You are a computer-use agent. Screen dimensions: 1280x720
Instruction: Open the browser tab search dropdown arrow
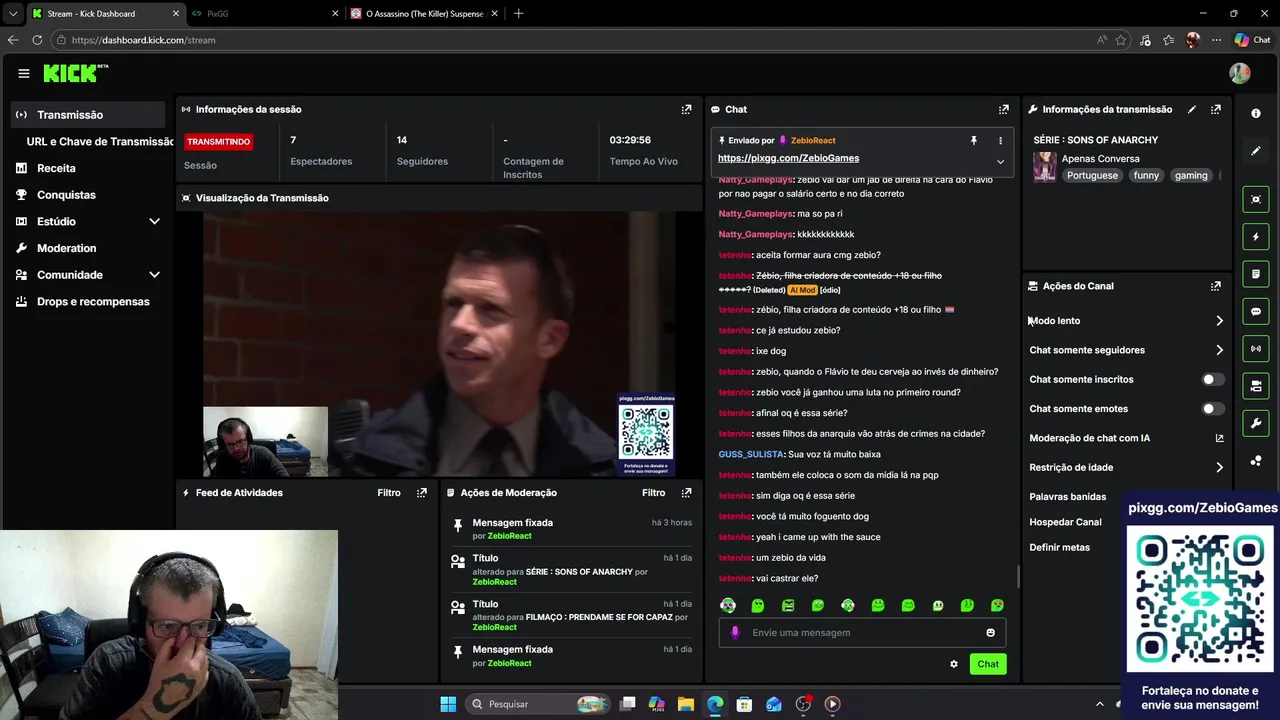pyautogui.click(x=13, y=14)
